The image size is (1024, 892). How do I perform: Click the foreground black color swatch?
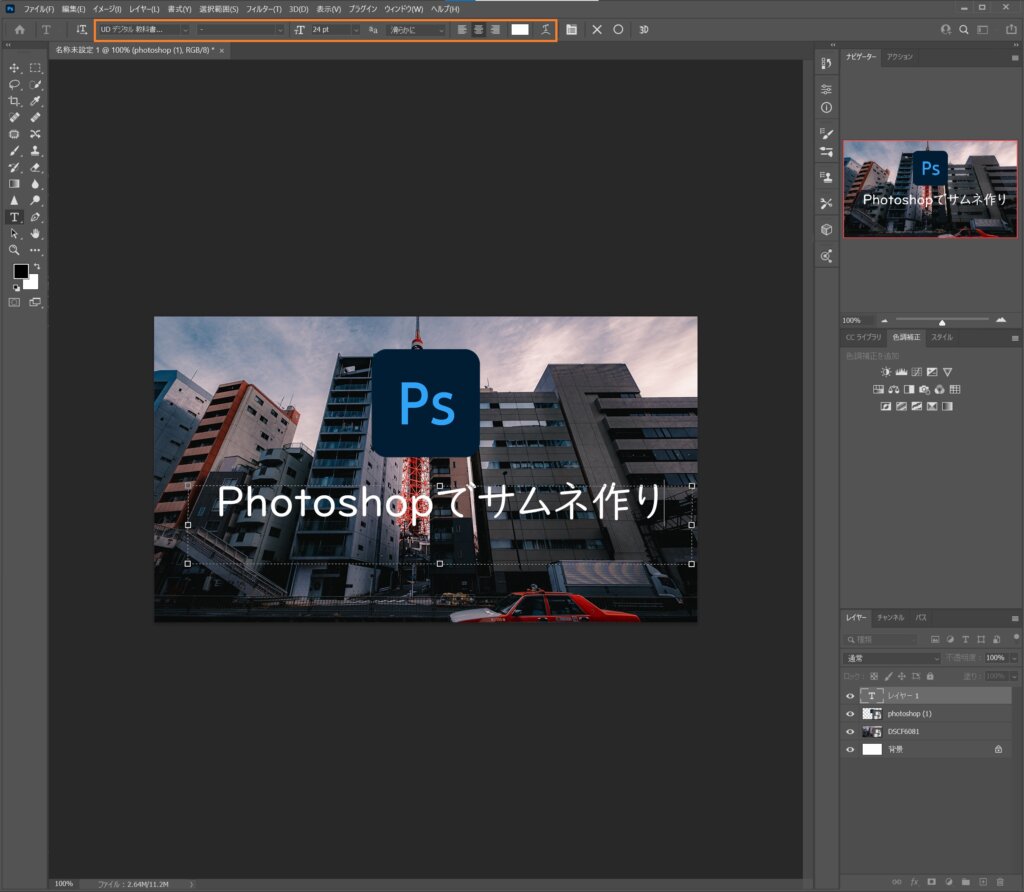[x=21, y=271]
